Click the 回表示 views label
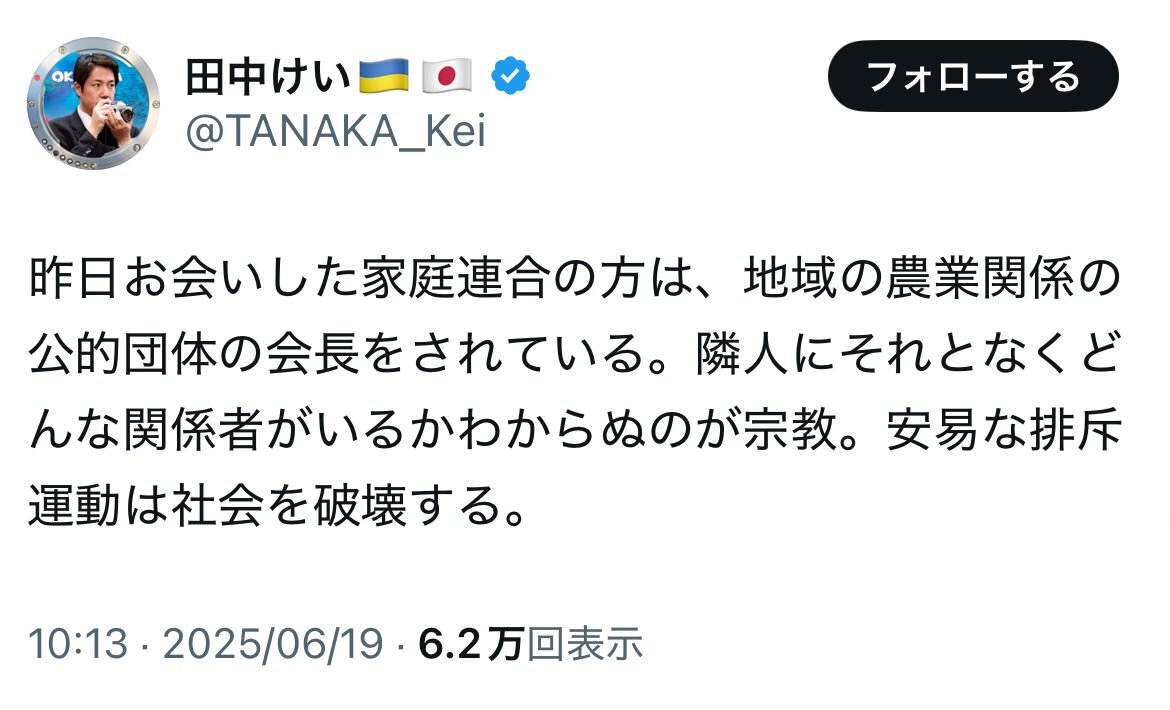This screenshot has width=1170, height=710. (585, 643)
